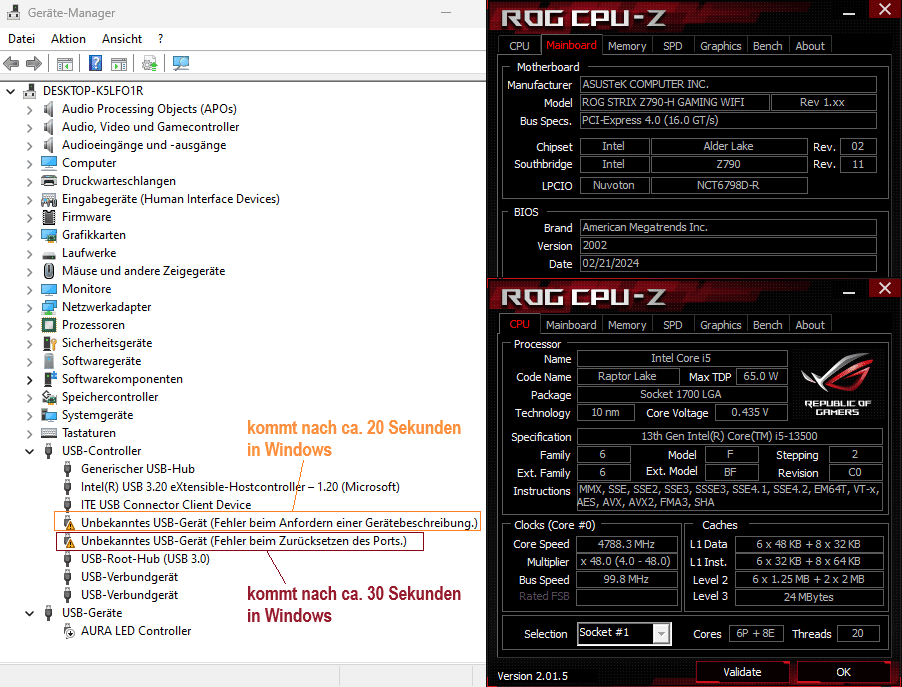The width and height of the screenshot is (902, 687).
Task: Click the Speichercontroller icon
Action: [x=49, y=397]
